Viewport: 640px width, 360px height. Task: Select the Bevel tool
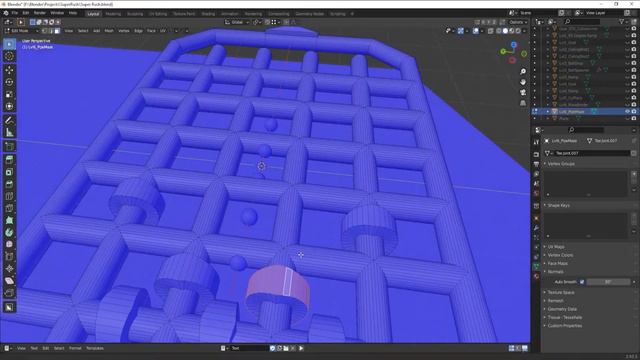9,184
